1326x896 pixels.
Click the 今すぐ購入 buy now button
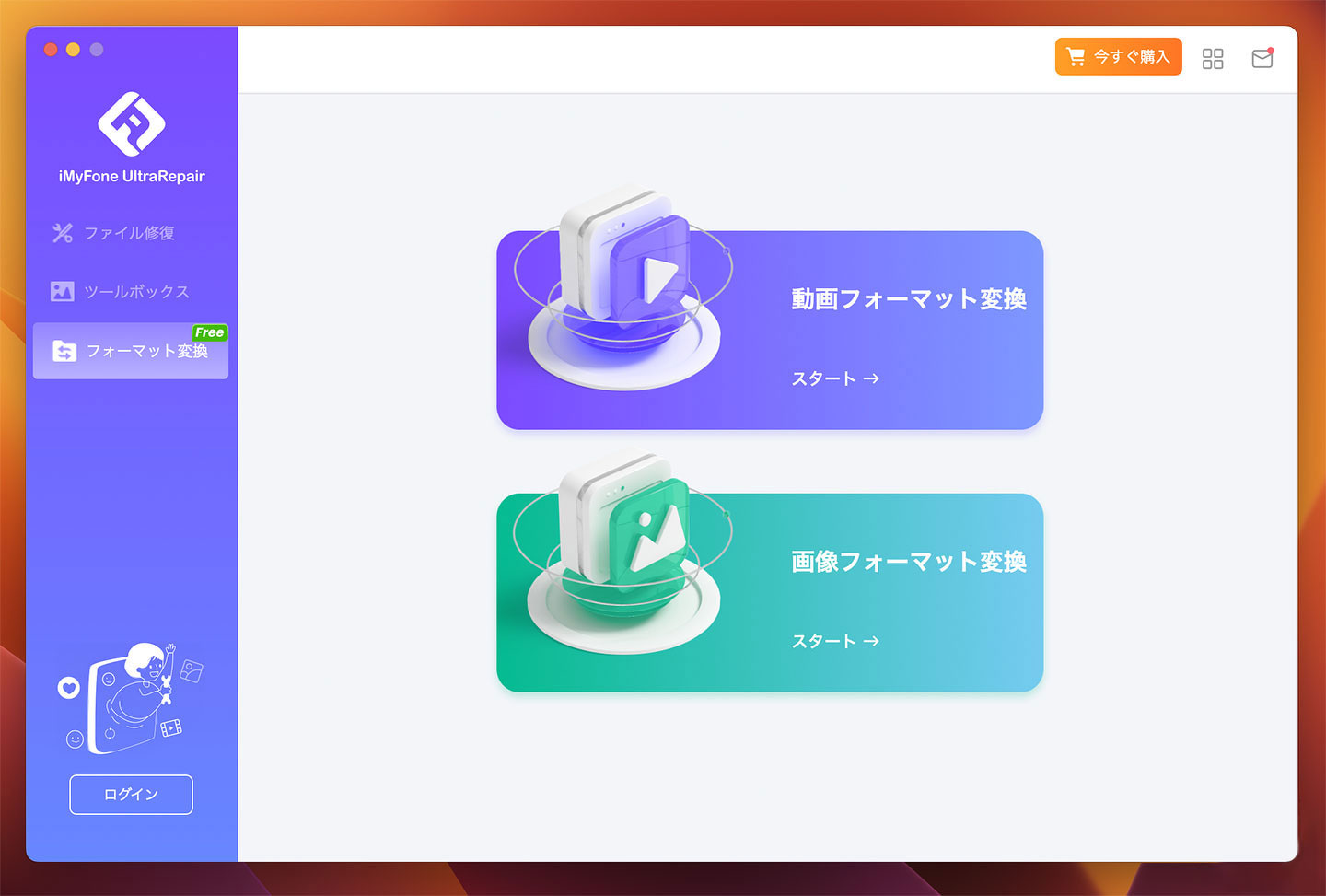(1118, 56)
